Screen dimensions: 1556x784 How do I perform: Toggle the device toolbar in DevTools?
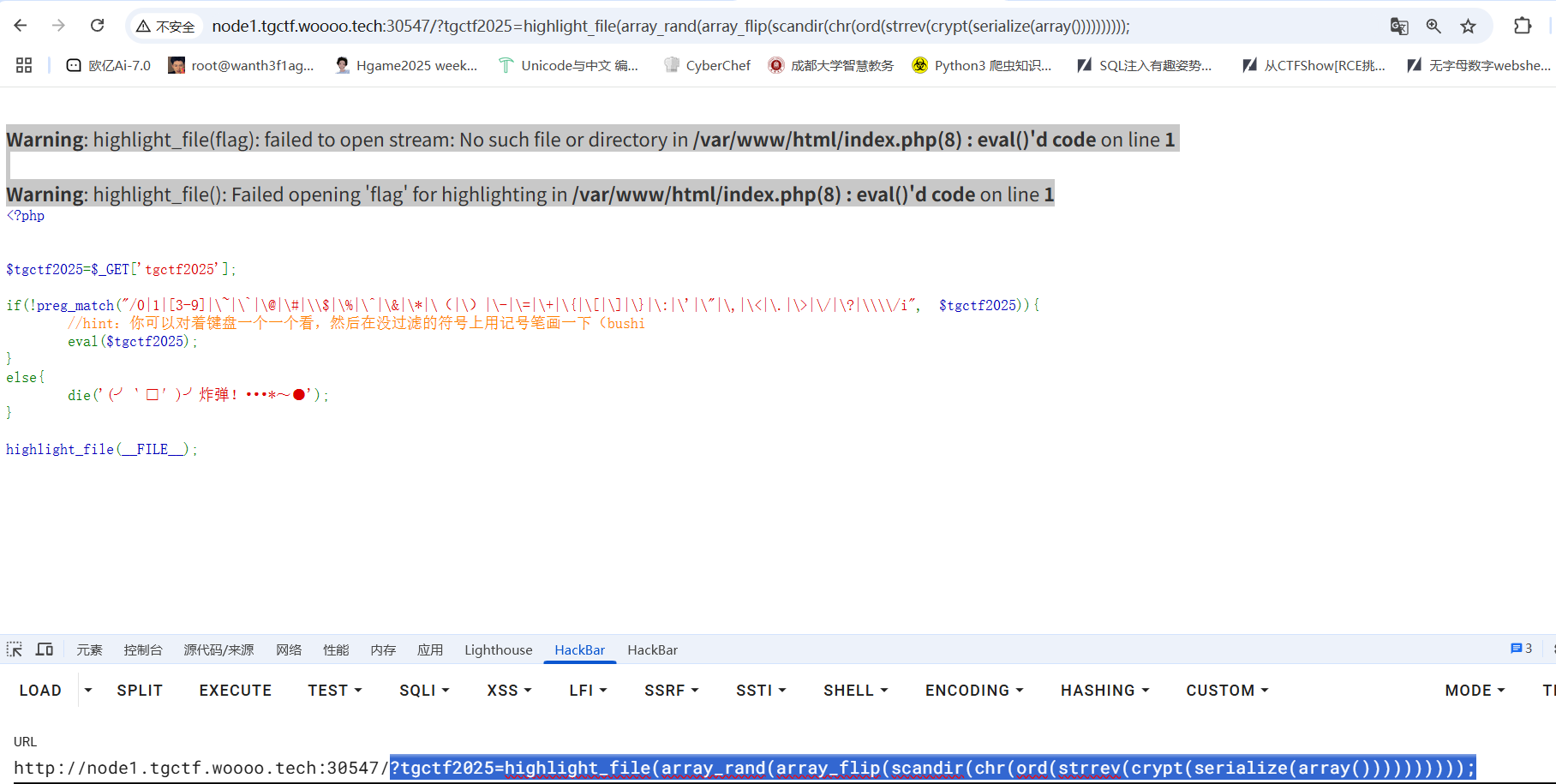(45, 649)
